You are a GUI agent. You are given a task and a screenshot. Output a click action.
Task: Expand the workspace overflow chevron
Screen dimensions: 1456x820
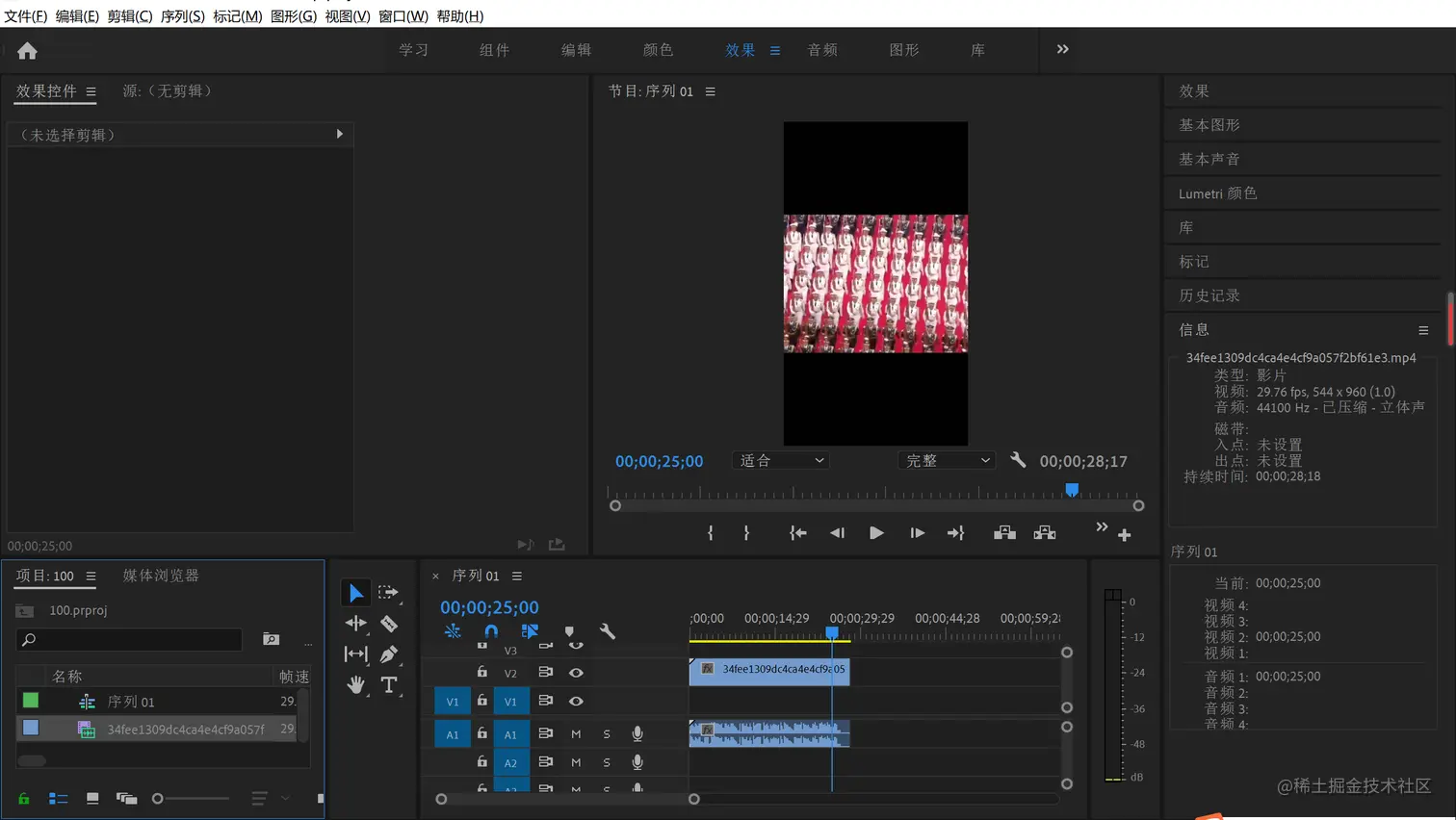[x=1062, y=49]
